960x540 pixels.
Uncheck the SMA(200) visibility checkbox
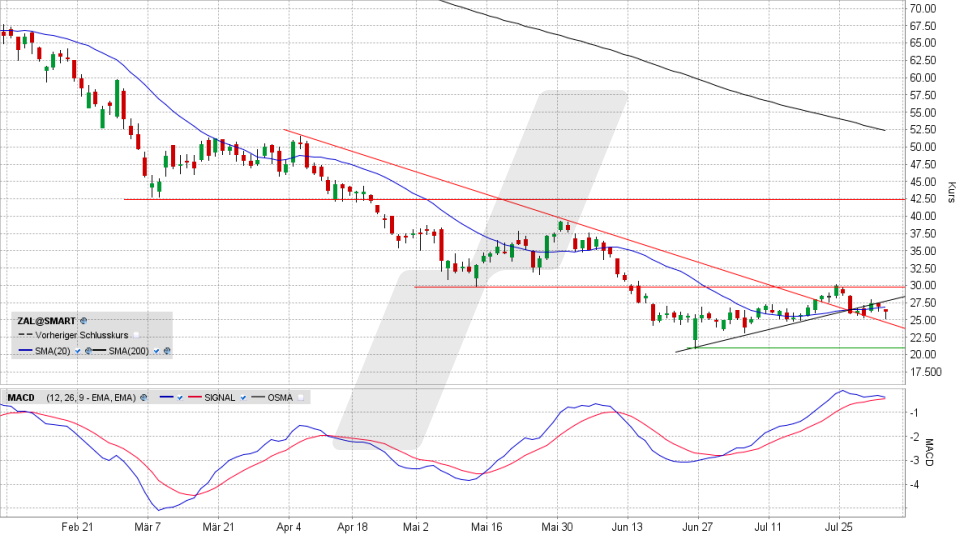click(156, 351)
